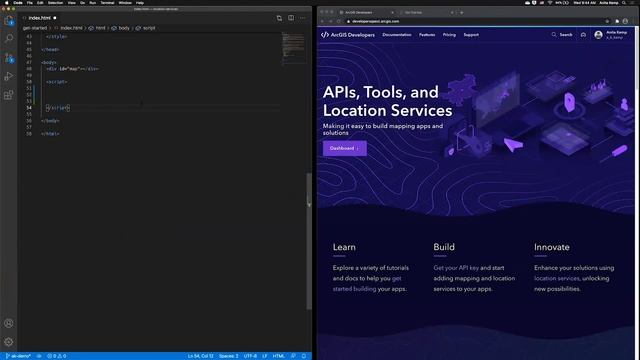Click get-started folder in breadcrumb

(x=35, y=28)
